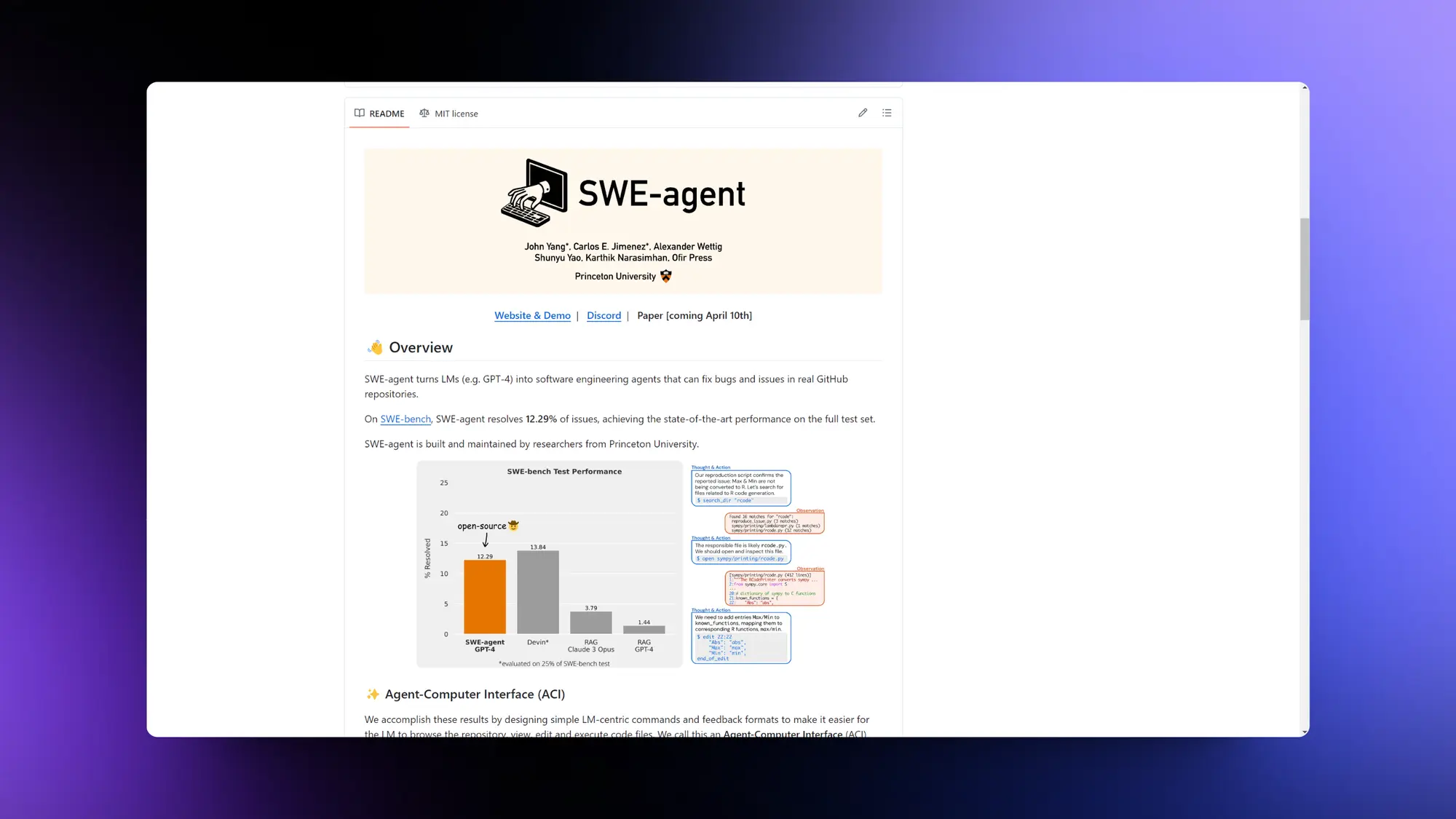Open the Website & Demo link
Image resolution: width=1456 pixels, height=819 pixels.
pyautogui.click(x=532, y=315)
